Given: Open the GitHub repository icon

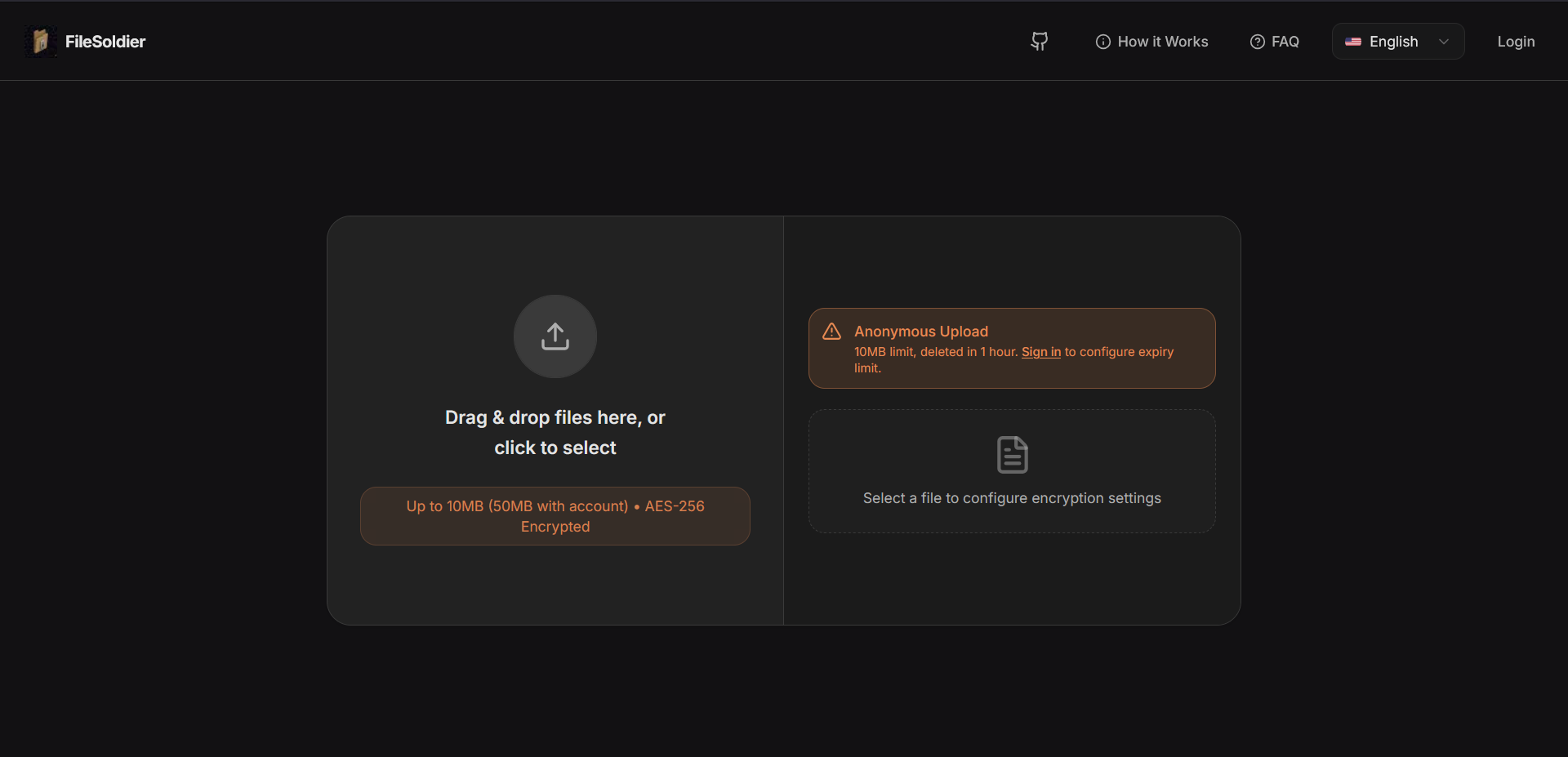Looking at the screenshot, I should pyautogui.click(x=1039, y=41).
